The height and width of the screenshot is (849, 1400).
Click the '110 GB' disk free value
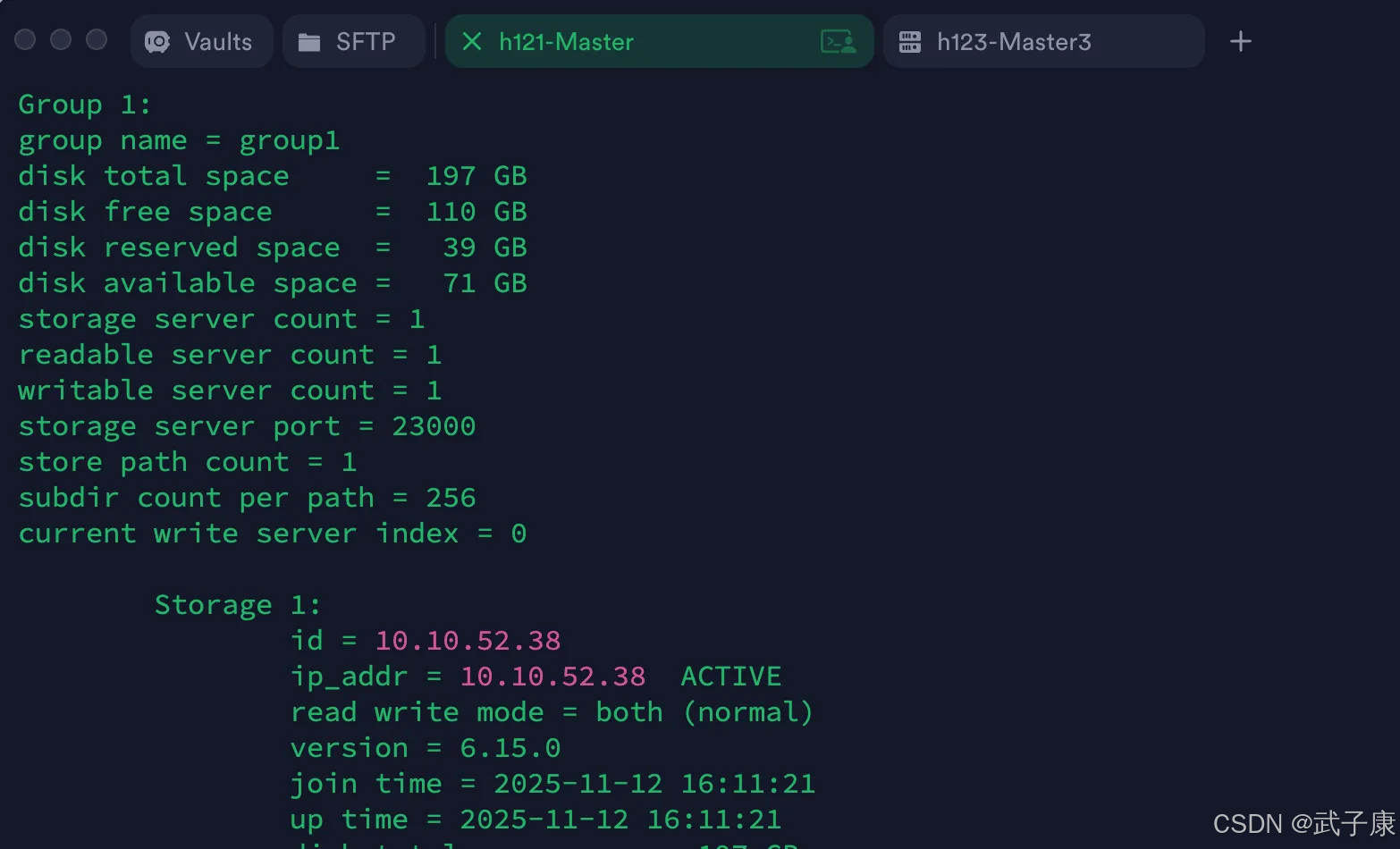pos(477,212)
